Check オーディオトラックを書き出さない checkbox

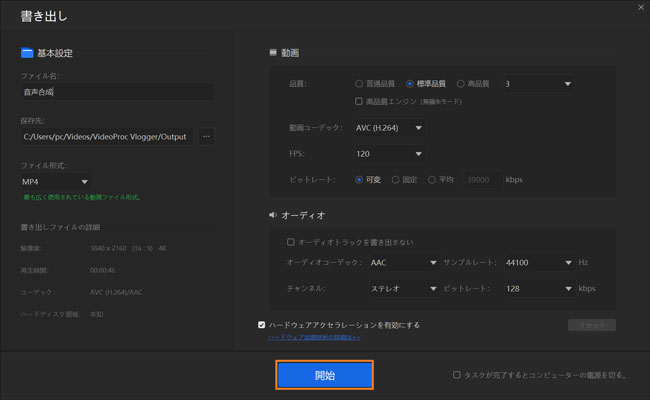291,242
